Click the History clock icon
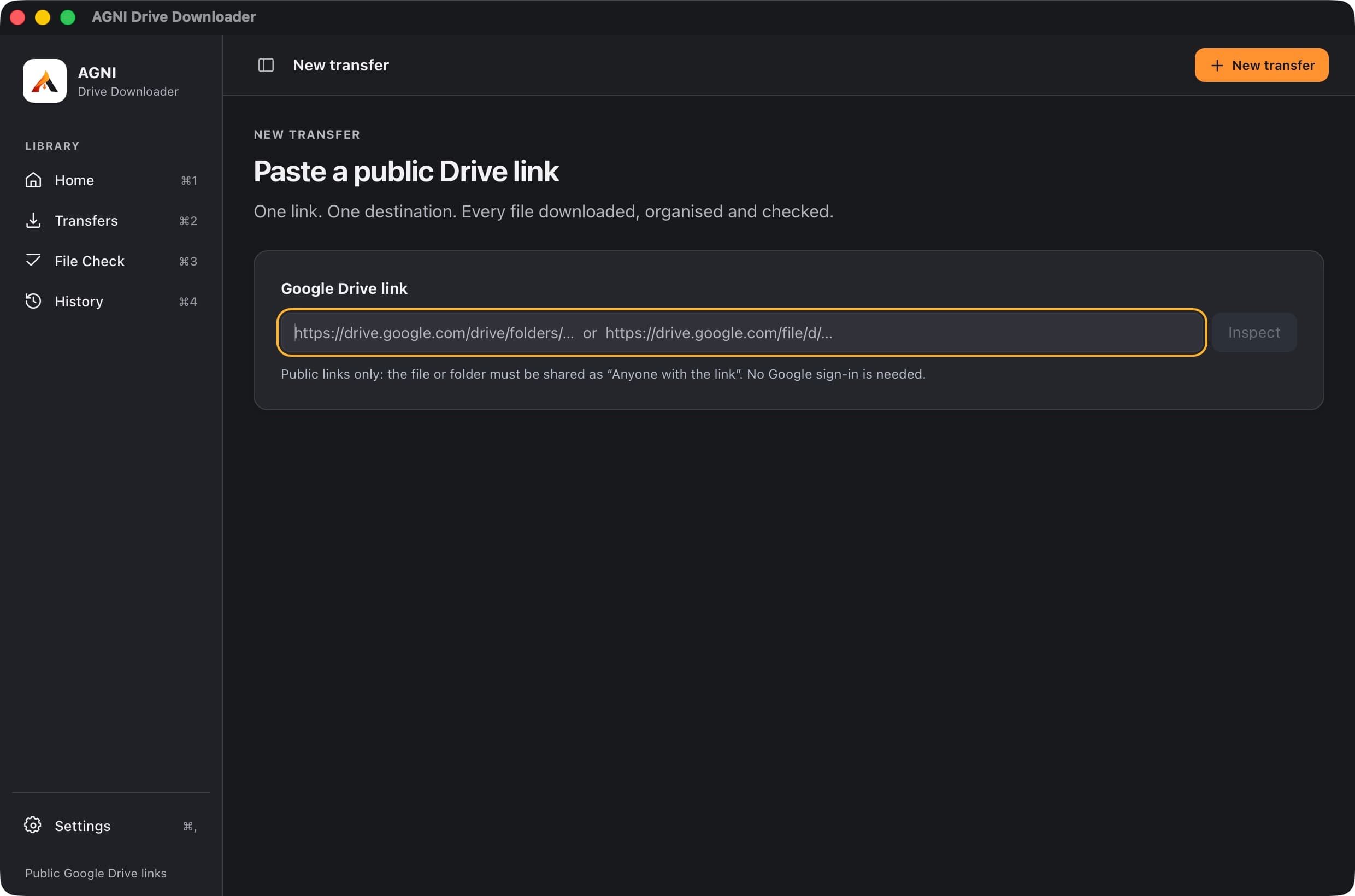 click(33, 301)
